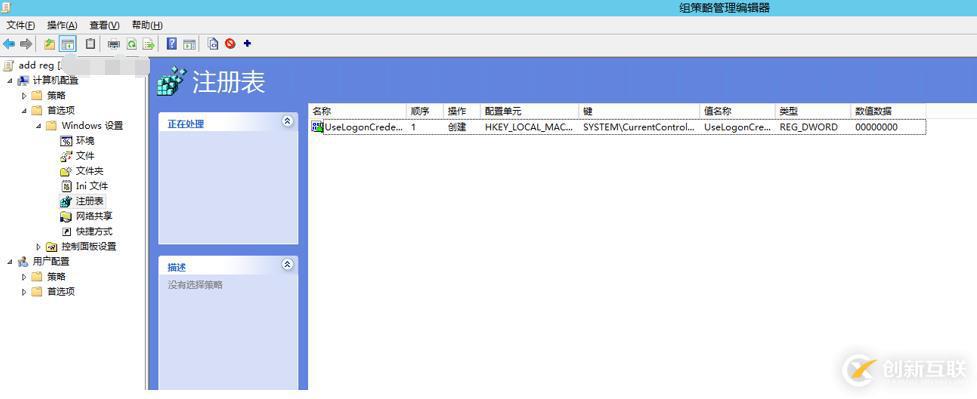This screenshot has width=977, height=399.
Task: Select Ini 文件 in the tree
Action: [x=92, y=186]
